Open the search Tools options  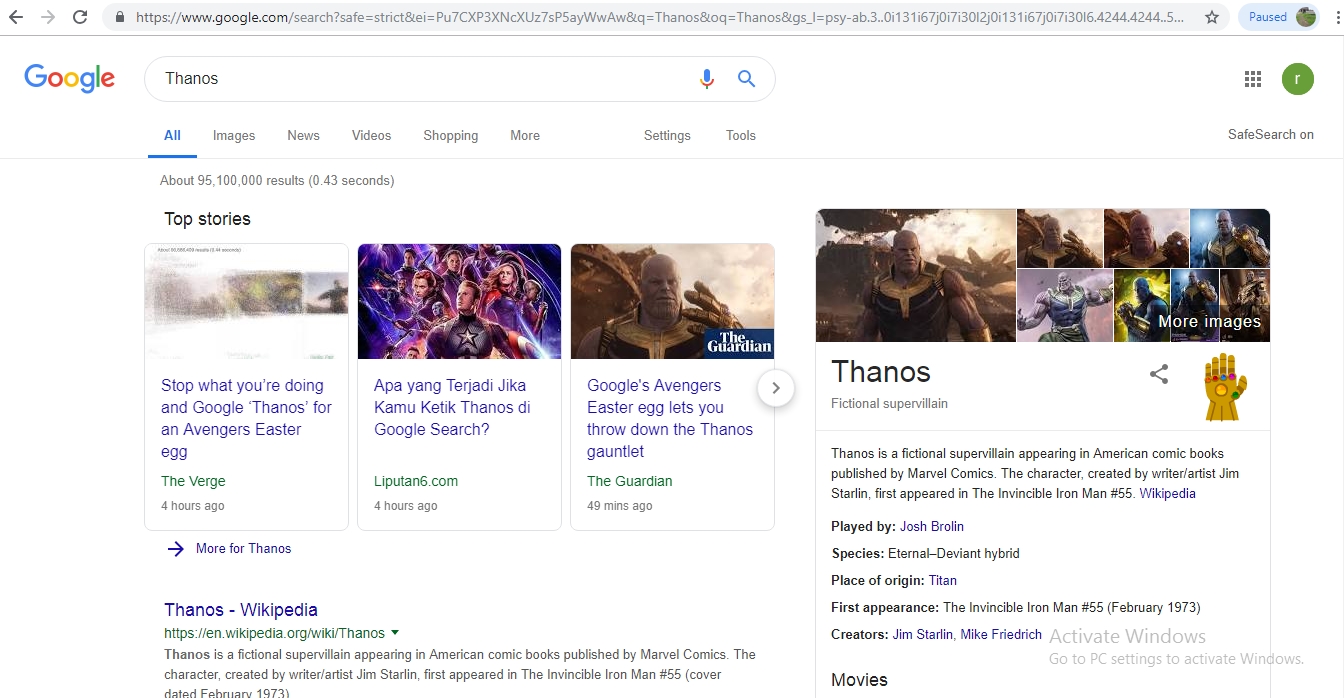tap(741, 135)
